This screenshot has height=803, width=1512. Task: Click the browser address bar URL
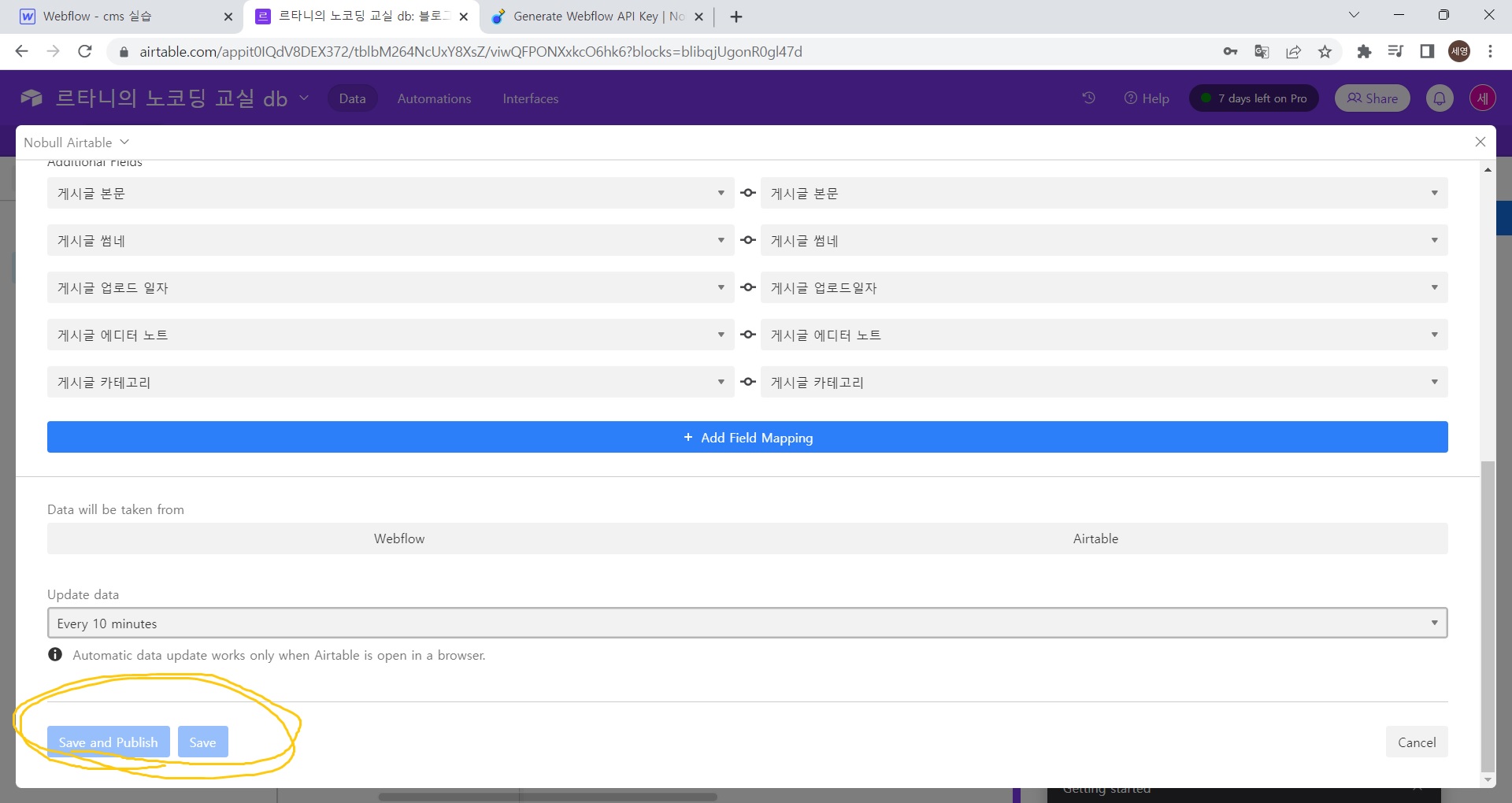(471, 51)
